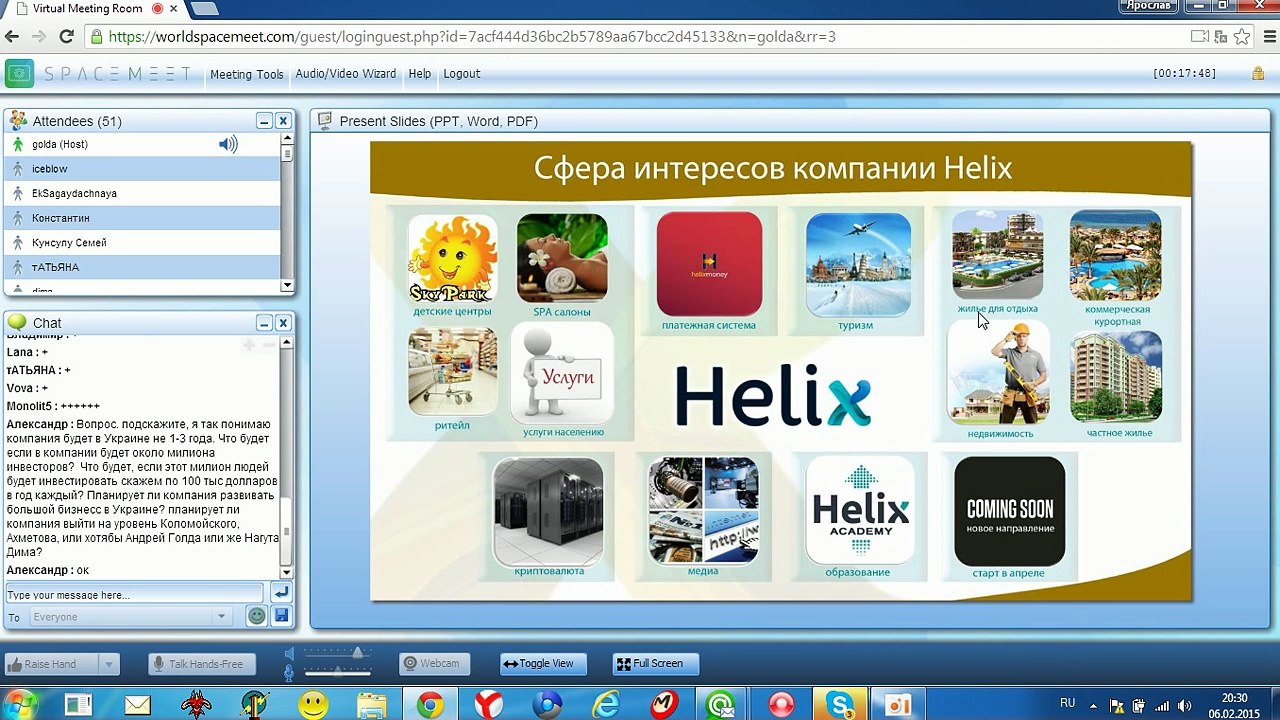This screenshot has width=1280, height=720.
Task: Select attendee iceblow in the list
Action: (x=142, y=169)
